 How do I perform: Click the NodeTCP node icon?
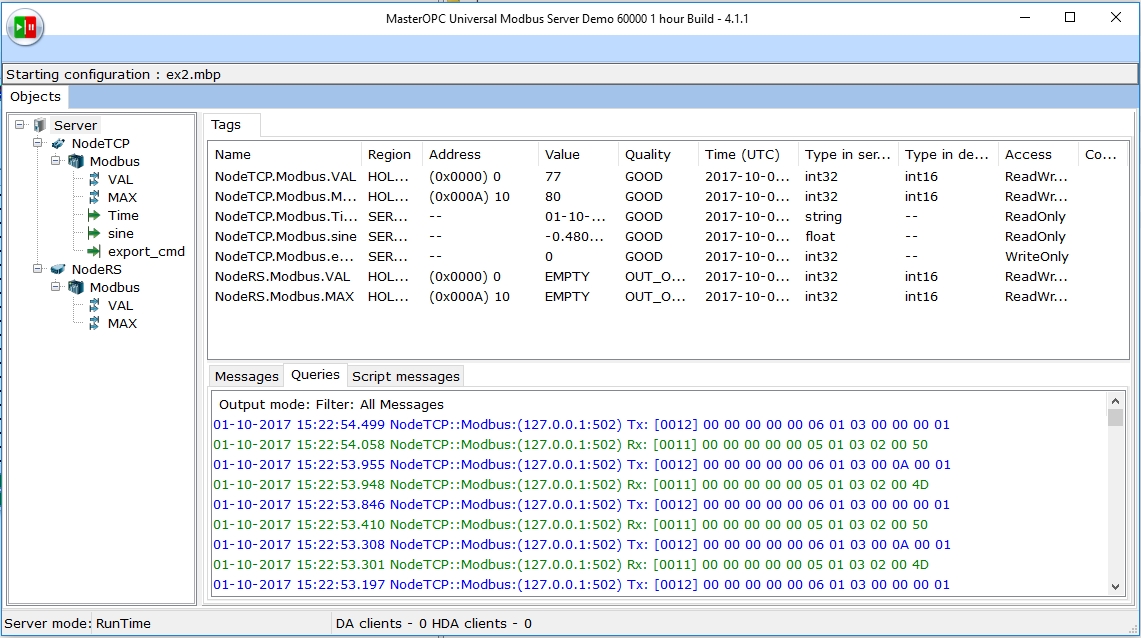pos(58,143)
